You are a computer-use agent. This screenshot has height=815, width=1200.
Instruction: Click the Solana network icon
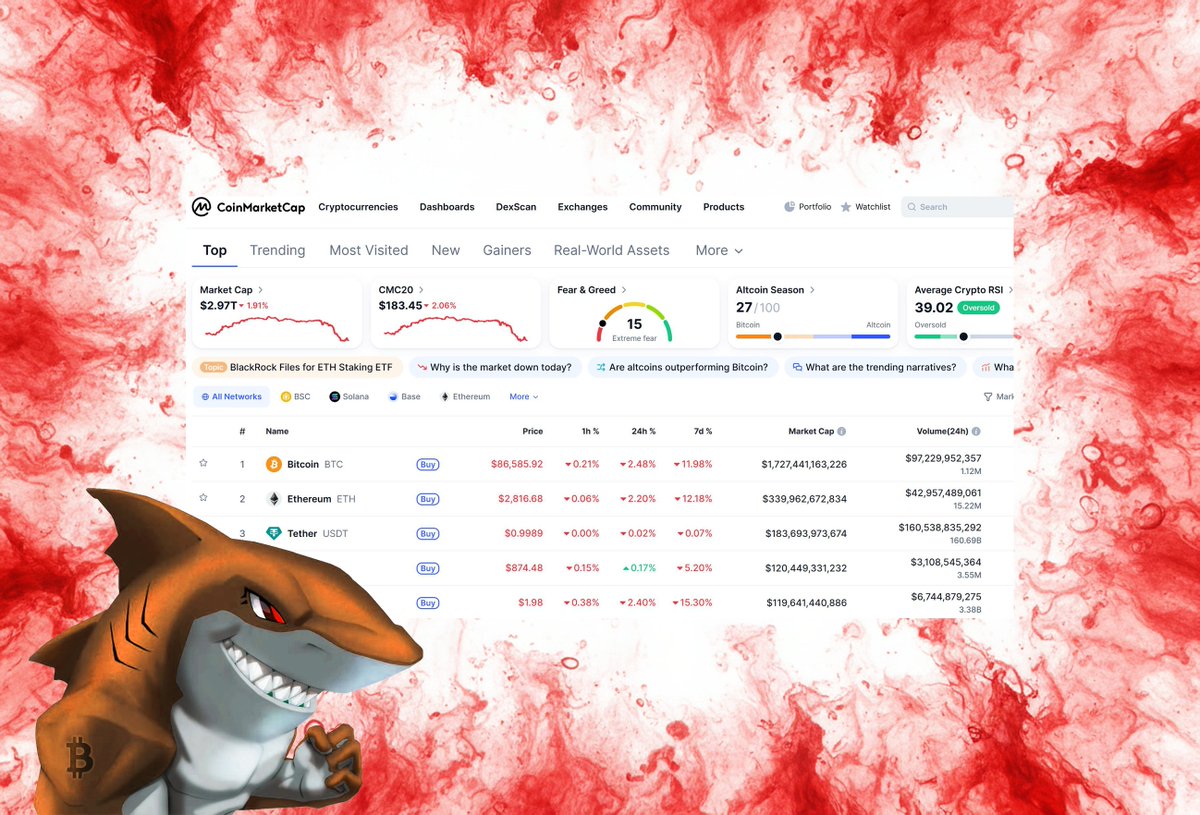[334, 397]
